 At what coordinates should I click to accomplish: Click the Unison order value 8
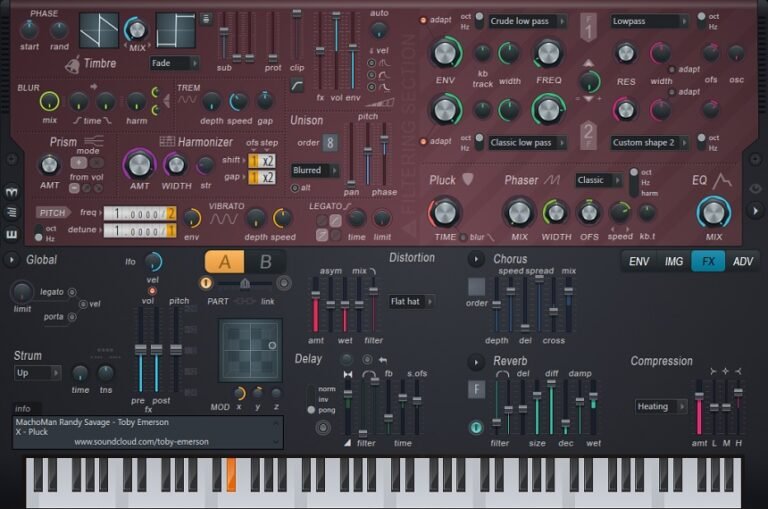(330, 143)
